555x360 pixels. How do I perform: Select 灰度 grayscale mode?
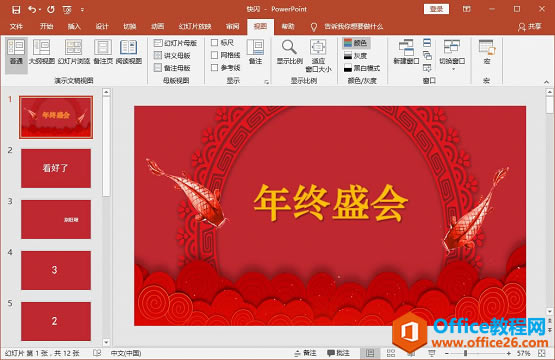tap(356, 56)
